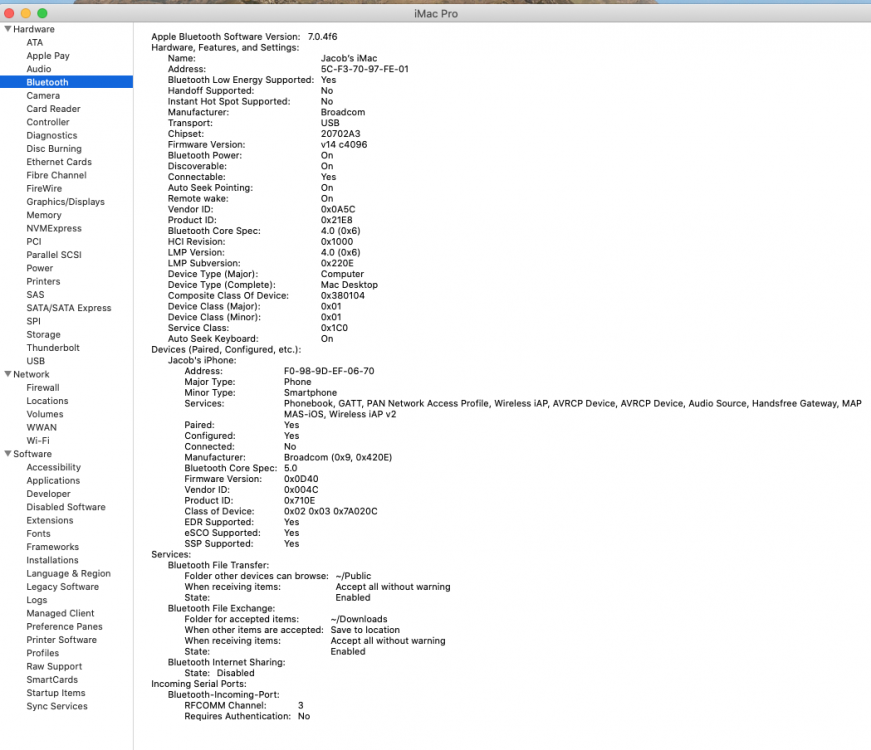Collapse the Software section triangle
The height and width of the screenshot is (750, 871).
pos(8,453)
